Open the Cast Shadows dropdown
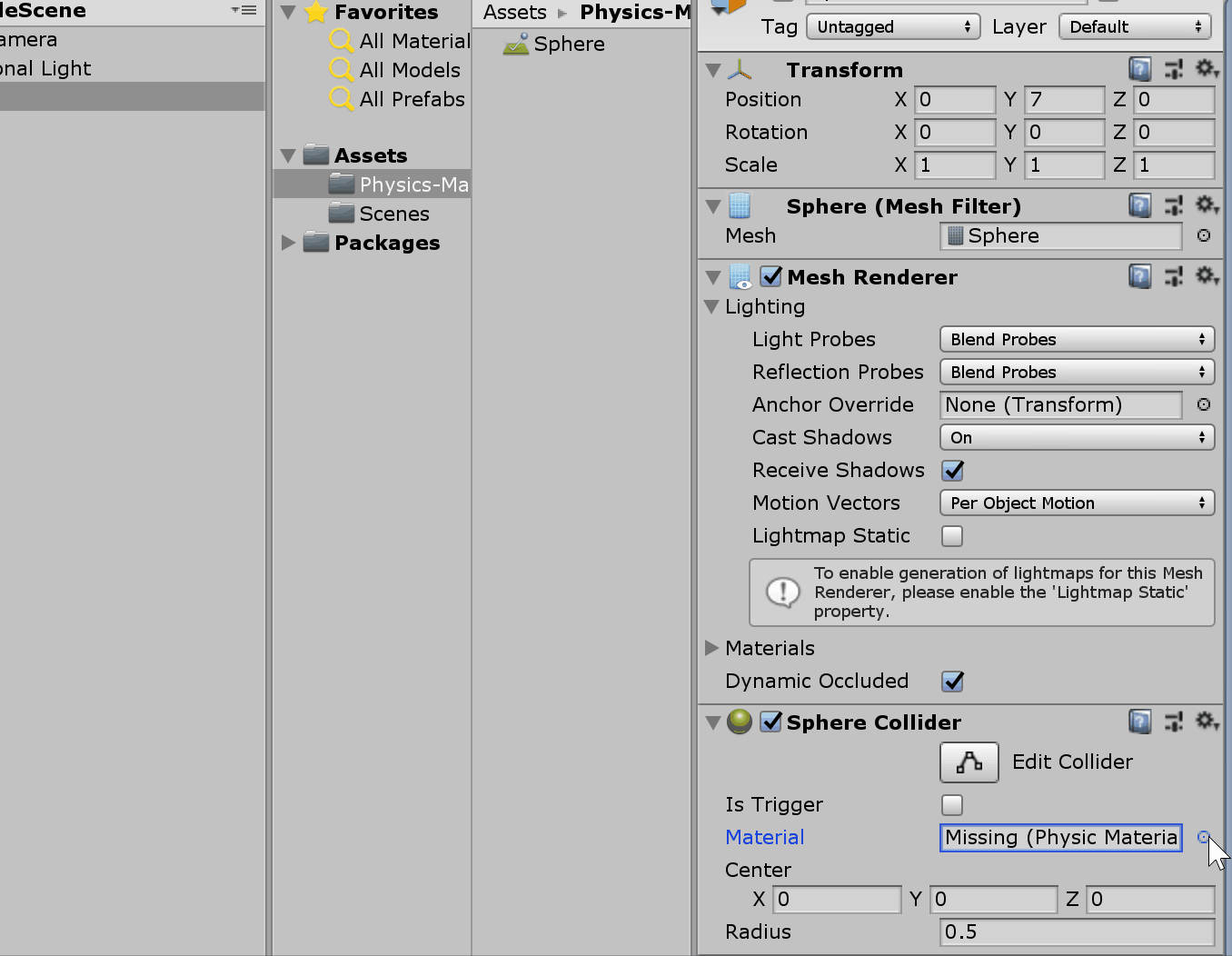The height and width of the screenshot is (956, 1232). [1077, 438]
